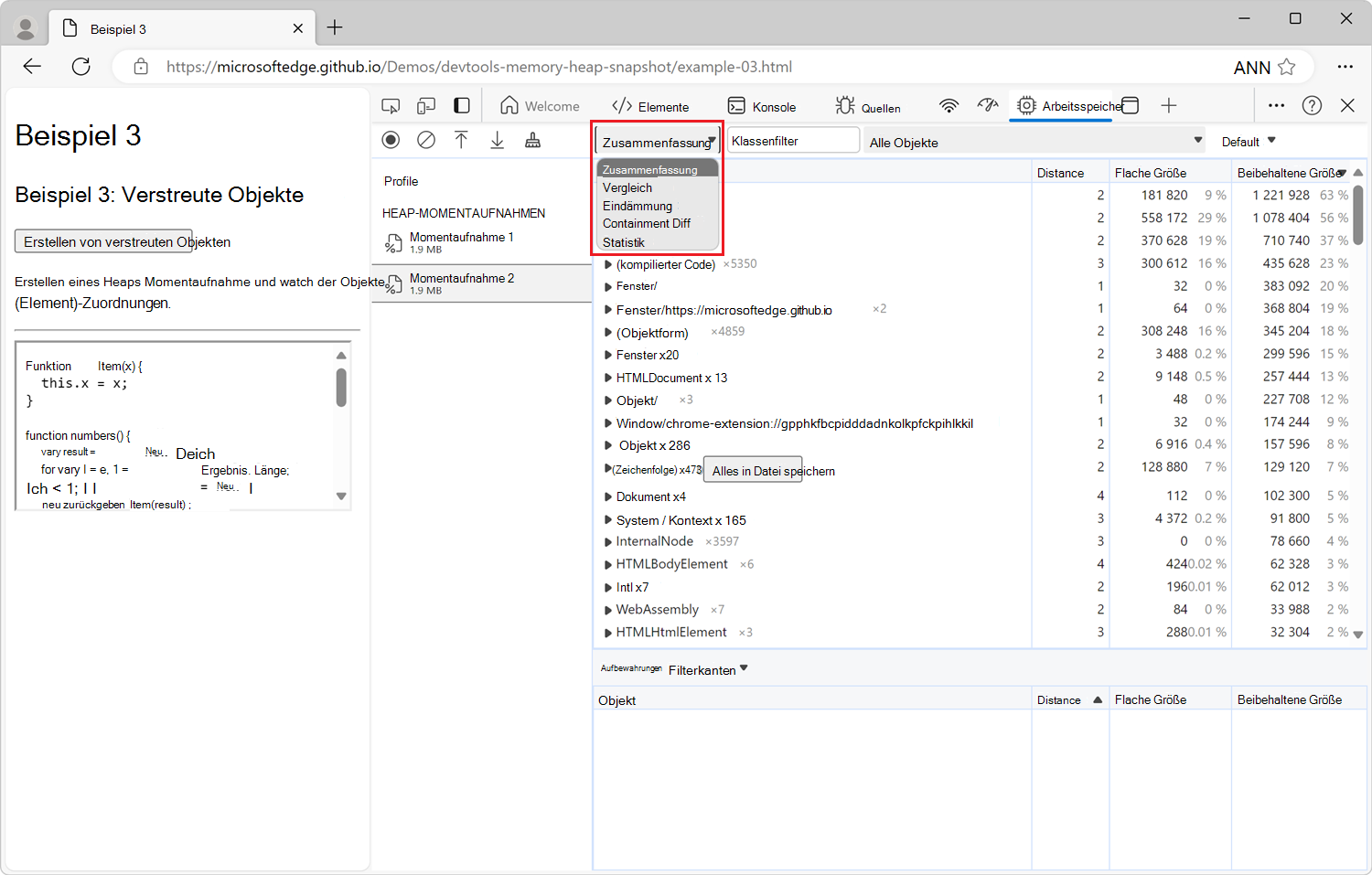Choose Statistik from the view list

click(624, 242)
